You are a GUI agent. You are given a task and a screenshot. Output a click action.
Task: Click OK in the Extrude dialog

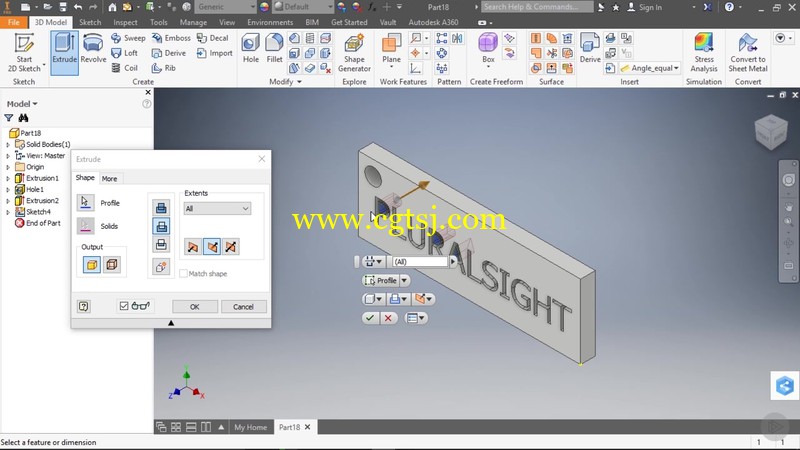[195, 307]
